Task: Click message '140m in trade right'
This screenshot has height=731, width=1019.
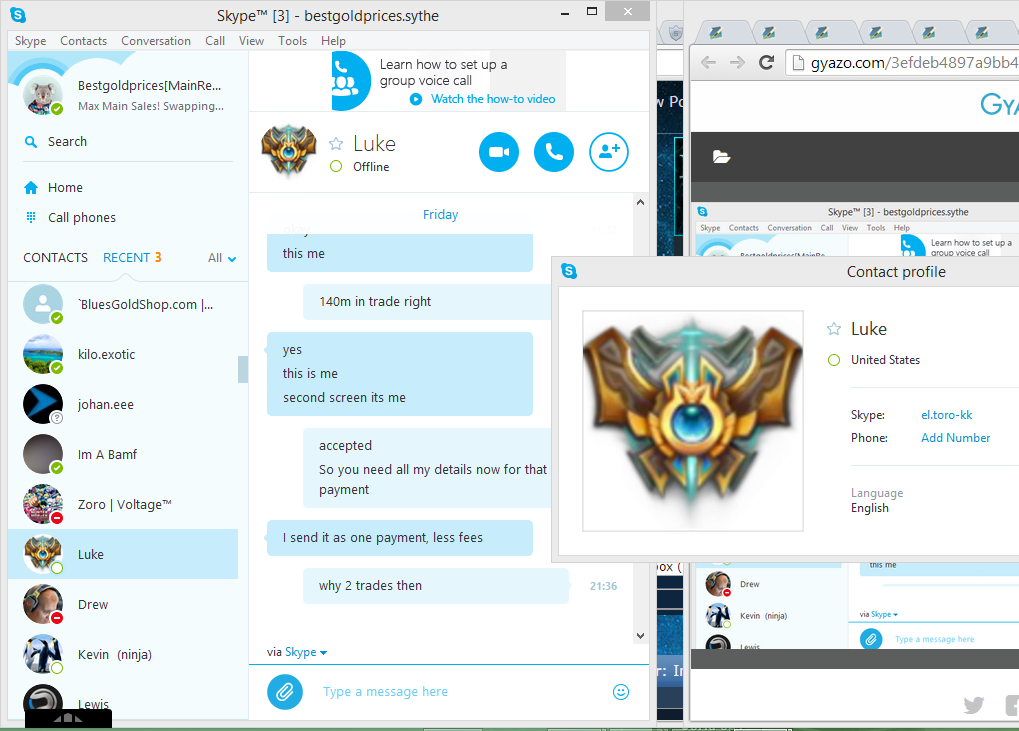Action: click(x=427, y=301)
